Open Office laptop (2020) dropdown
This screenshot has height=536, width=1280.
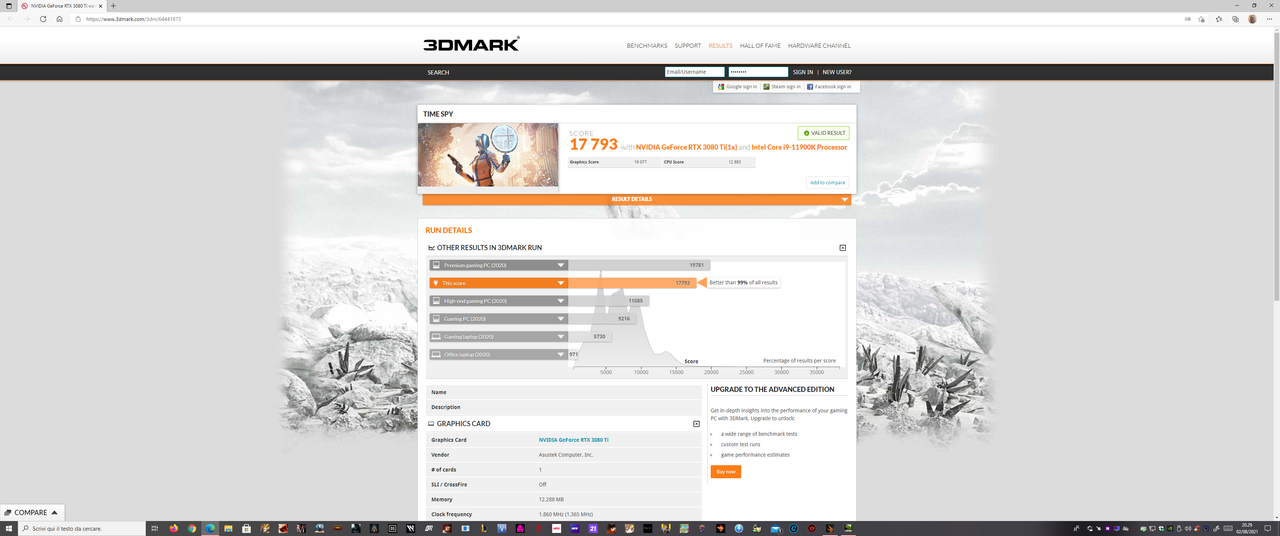(x=561, y=355)
